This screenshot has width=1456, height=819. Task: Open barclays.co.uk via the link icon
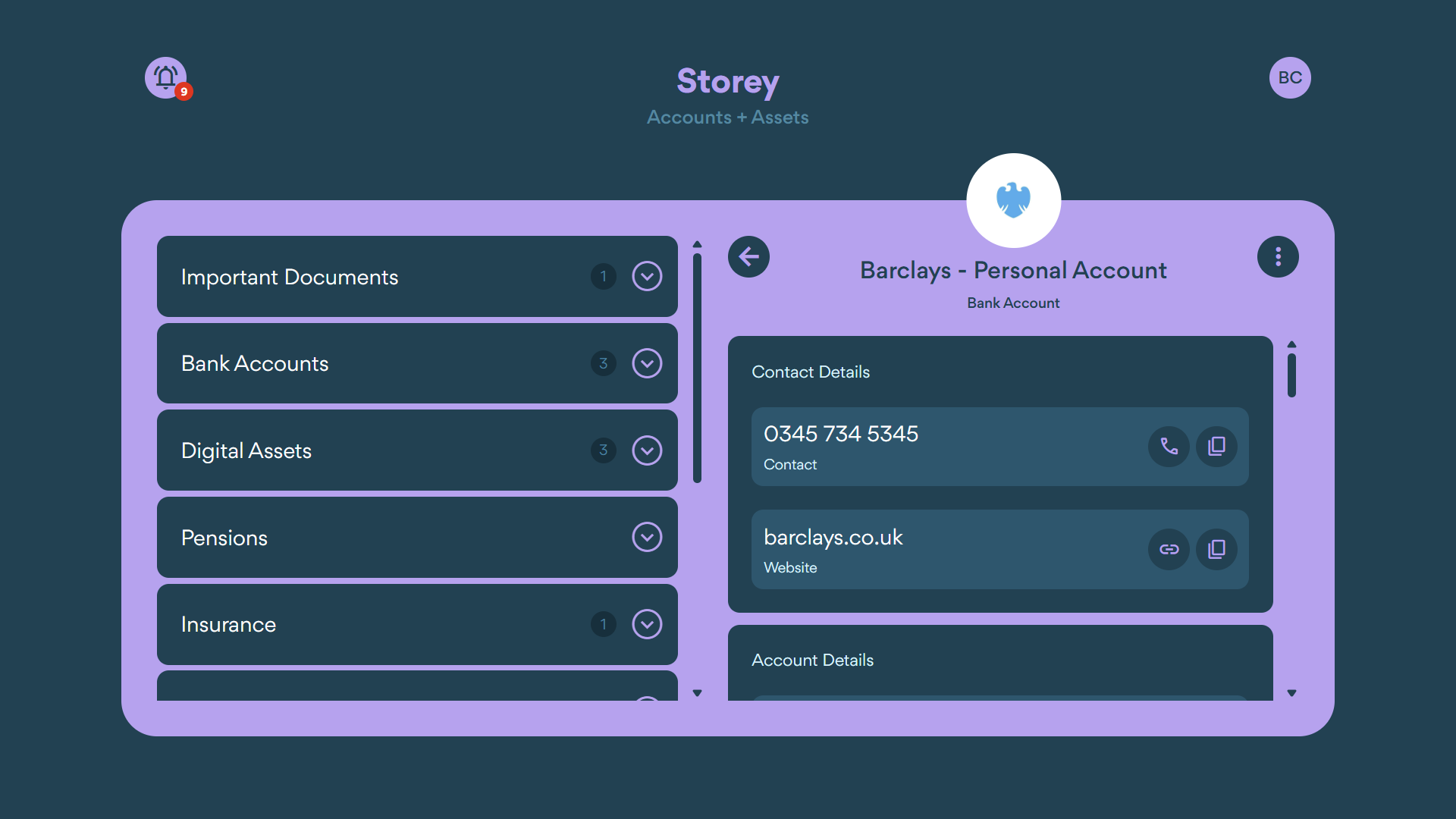1168,549
